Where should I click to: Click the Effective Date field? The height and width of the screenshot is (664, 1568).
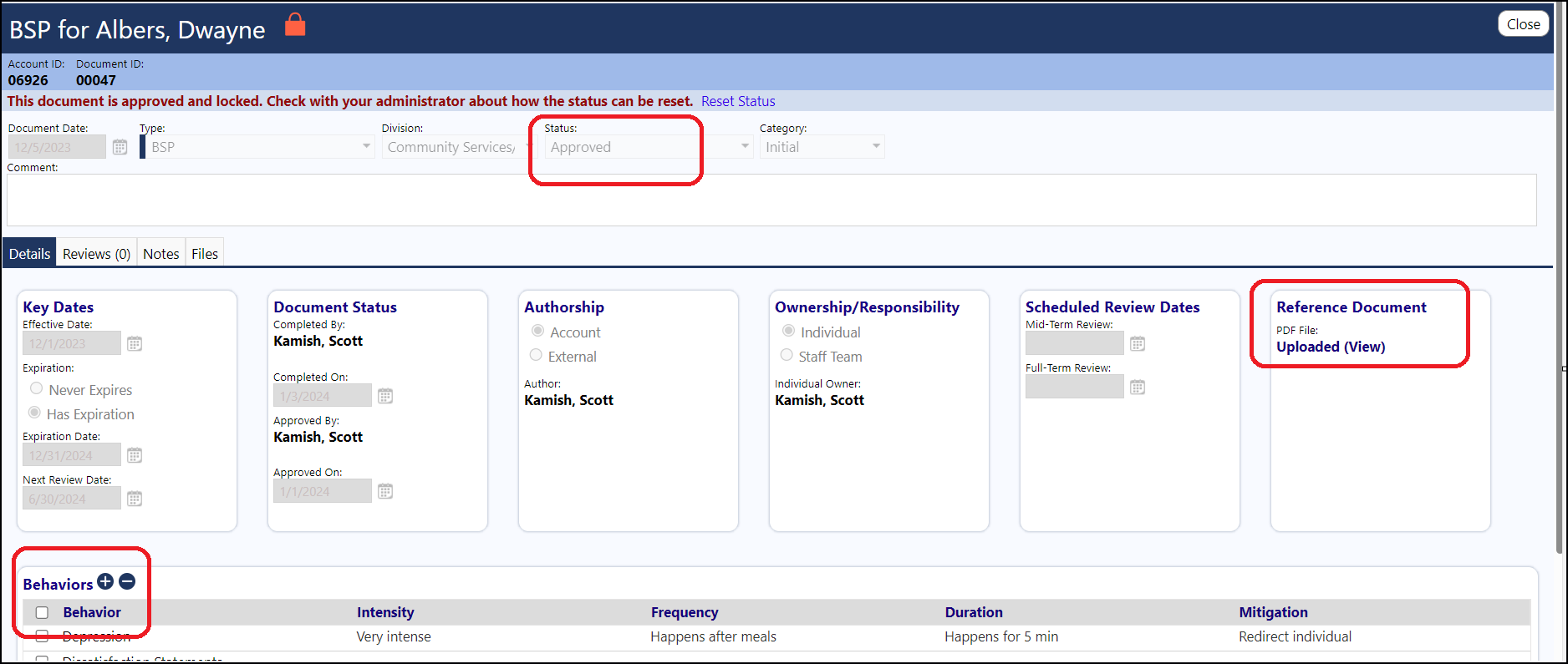tap(72, 343)
